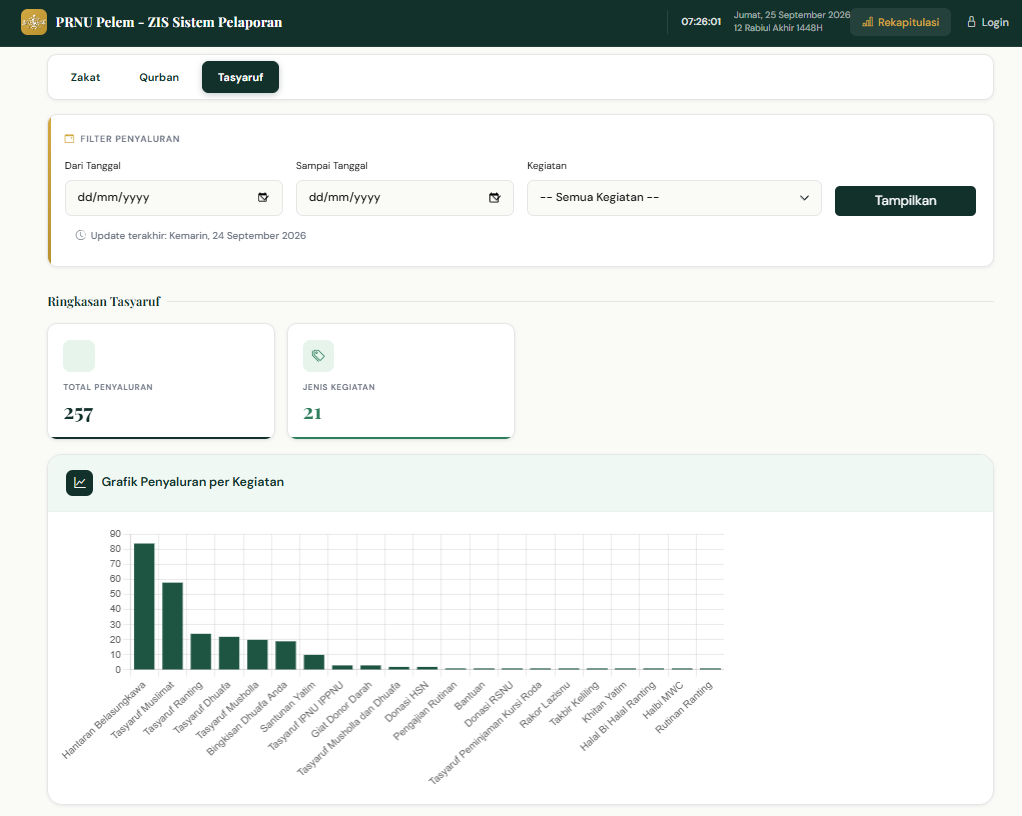
Task: Click the date Jumat, 25 September 2026
Action: tap(792, 14)
